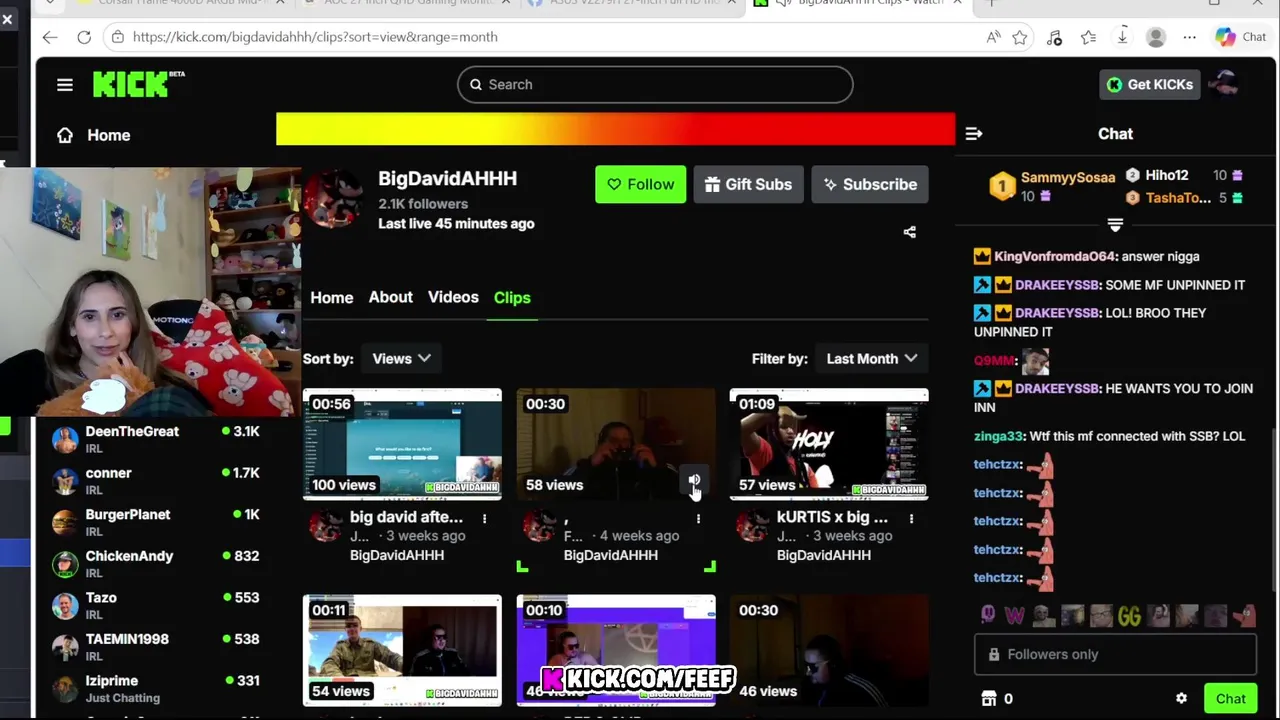Collapse the chat panel with arrow icon
Image resolution: width=1280 pixels, height=720 pixels.
click(x=974, y=134)
